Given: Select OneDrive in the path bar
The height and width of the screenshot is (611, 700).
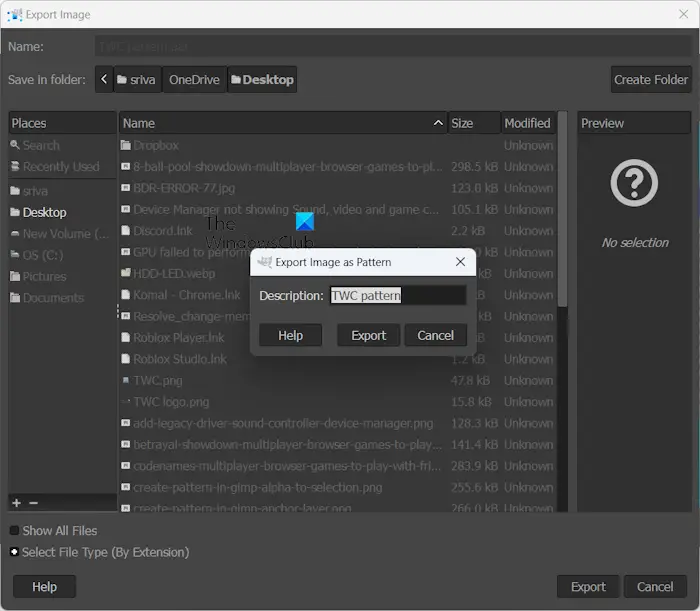Looking at the screenshot, I should tap(194, 79).
